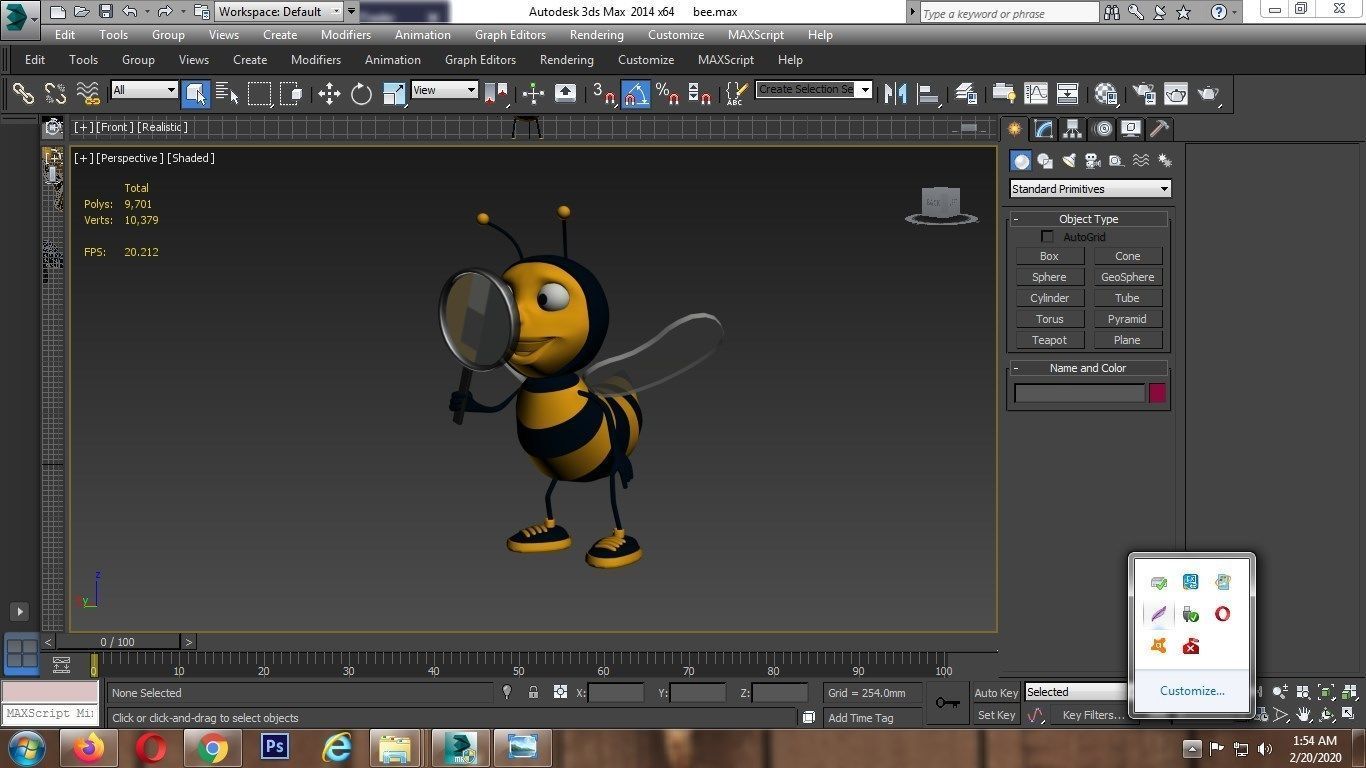Switch to the Modify panel tab

point(1044,129)
